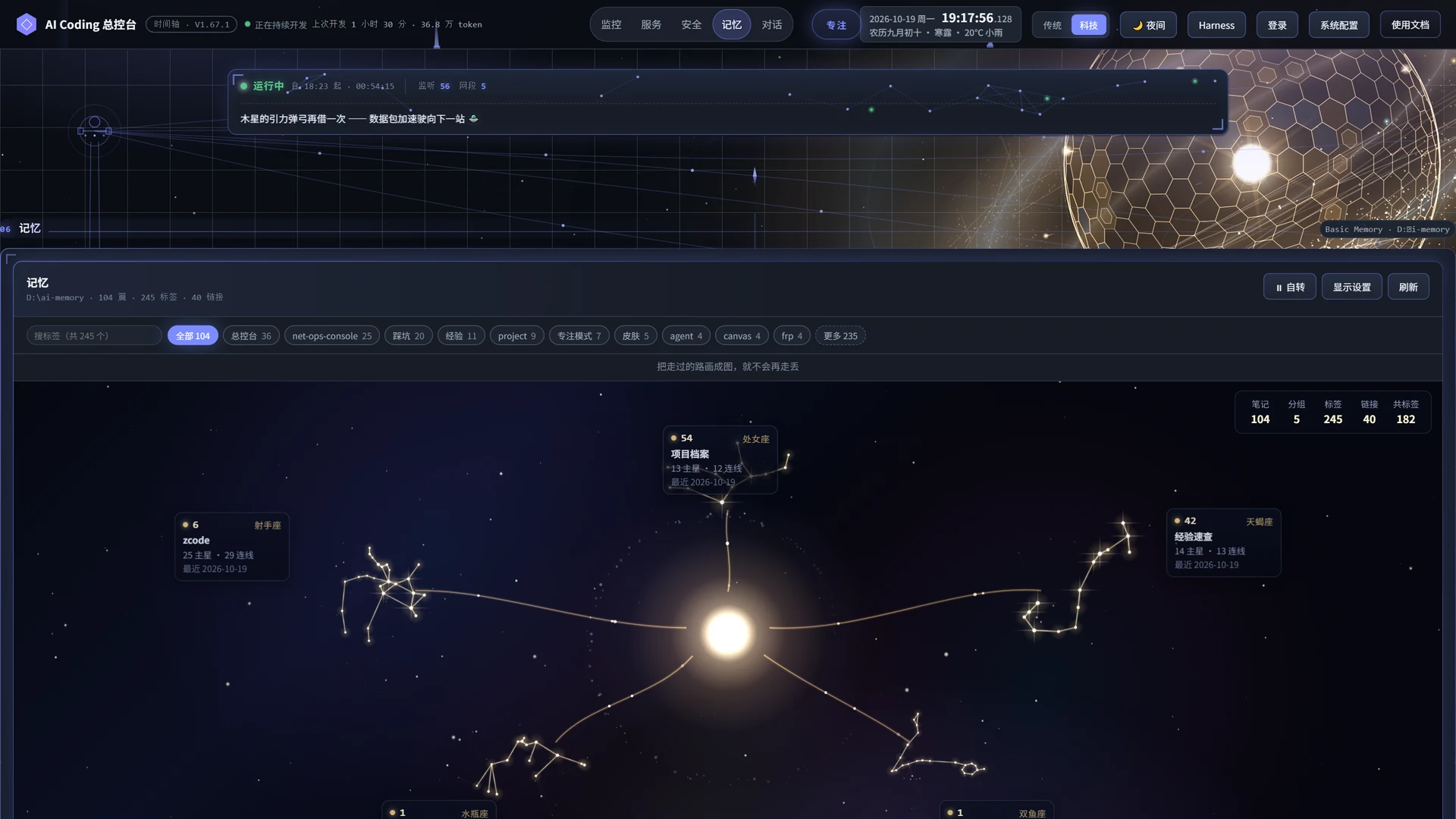Switch theme to 科技 mode

pos(1088,25)
